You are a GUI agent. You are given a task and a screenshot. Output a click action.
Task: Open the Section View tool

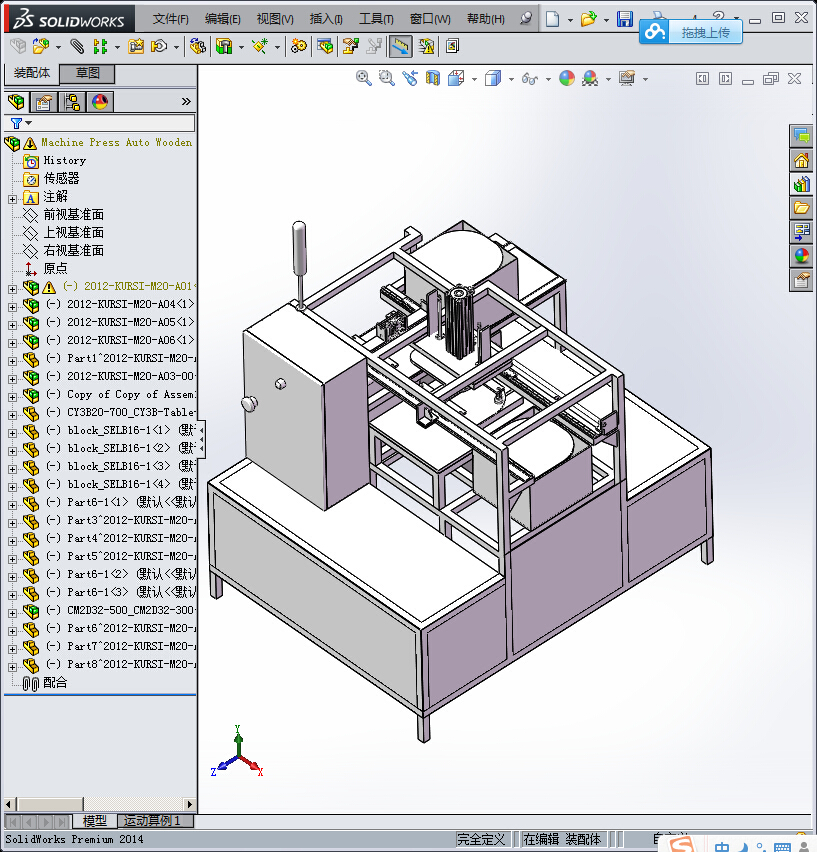point(432,78)
